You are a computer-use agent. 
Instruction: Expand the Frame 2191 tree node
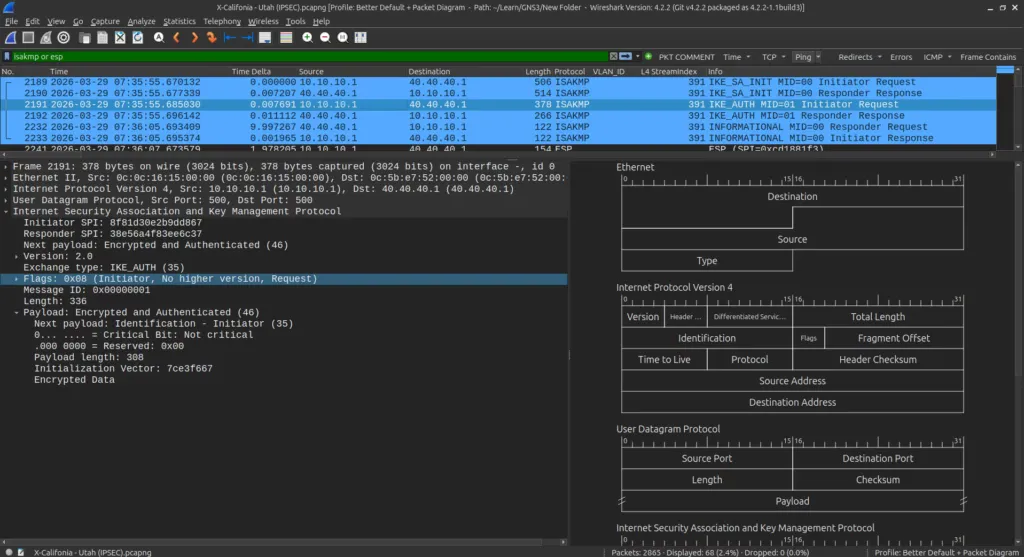pyautogui.click(x=6, y=167)
